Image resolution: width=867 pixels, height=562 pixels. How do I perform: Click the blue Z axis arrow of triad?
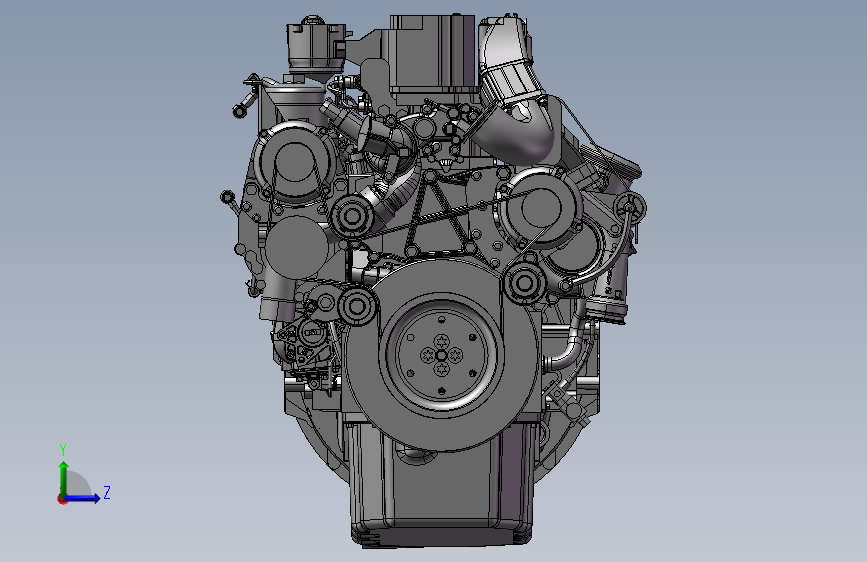point(82,498)
